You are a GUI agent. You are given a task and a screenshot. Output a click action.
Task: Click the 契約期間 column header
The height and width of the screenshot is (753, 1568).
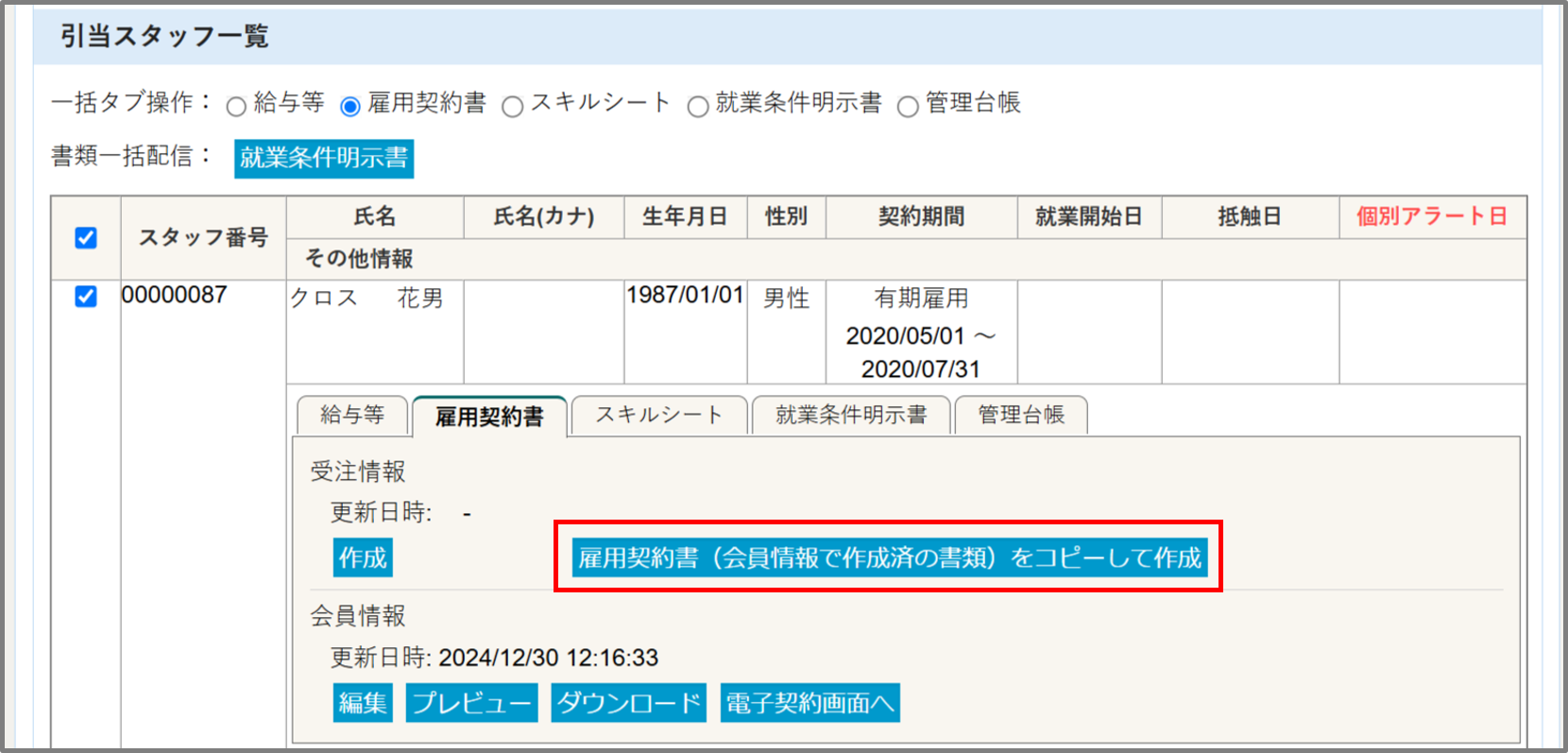tap(922, 216)
